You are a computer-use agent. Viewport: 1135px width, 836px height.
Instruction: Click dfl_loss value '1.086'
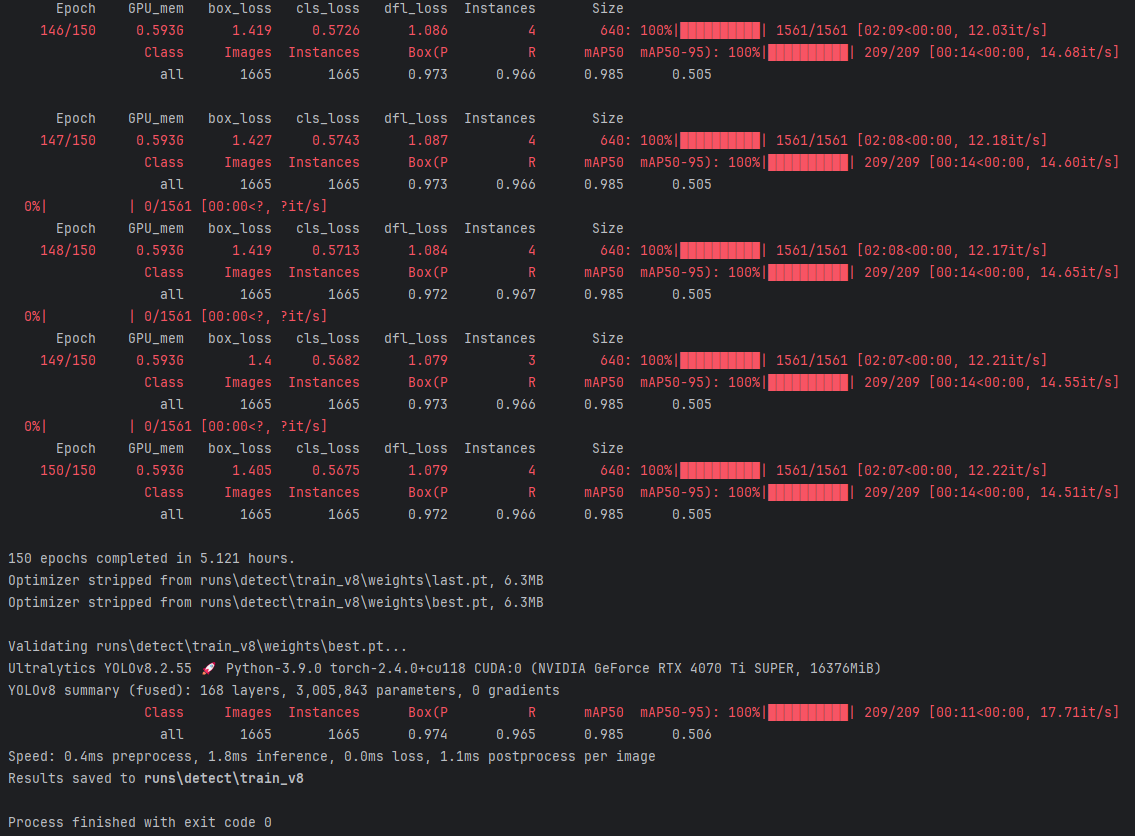tap(428, 30)
